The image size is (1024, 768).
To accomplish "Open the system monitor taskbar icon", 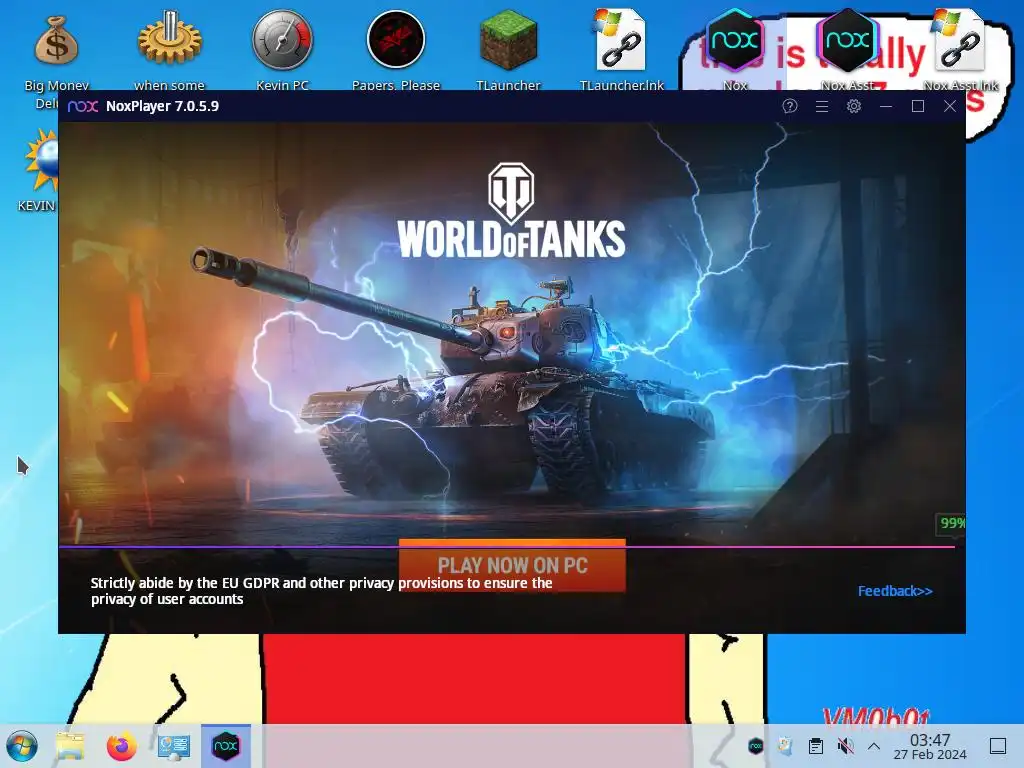I will coord(174,746).
